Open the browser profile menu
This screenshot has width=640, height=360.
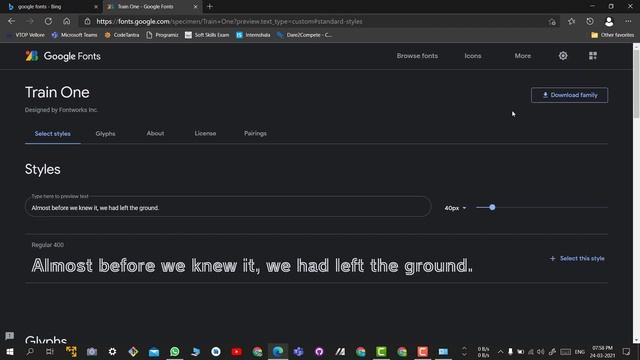click(x=609, y=21)
